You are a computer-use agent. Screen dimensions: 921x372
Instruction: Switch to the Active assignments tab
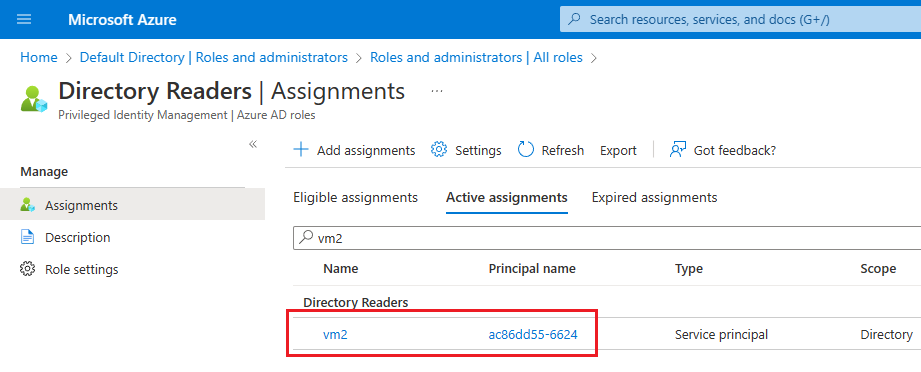point(507,197)
